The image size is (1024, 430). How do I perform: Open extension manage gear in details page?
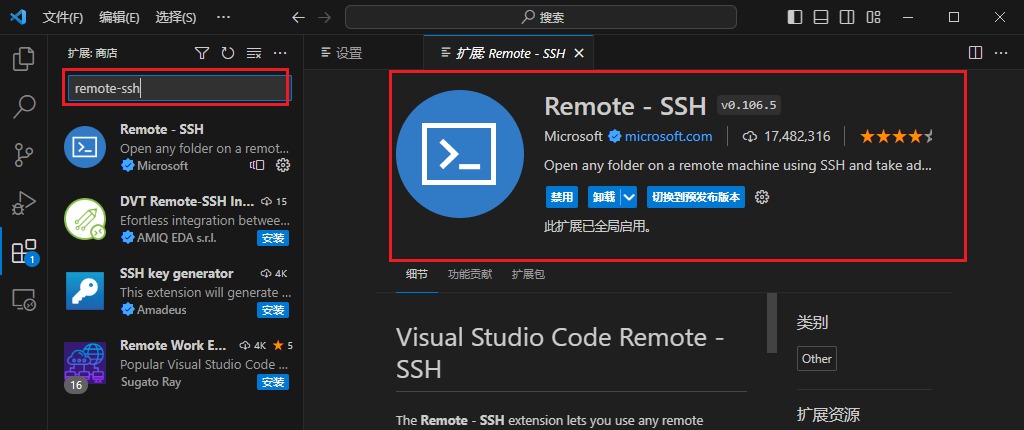[761, 197]
